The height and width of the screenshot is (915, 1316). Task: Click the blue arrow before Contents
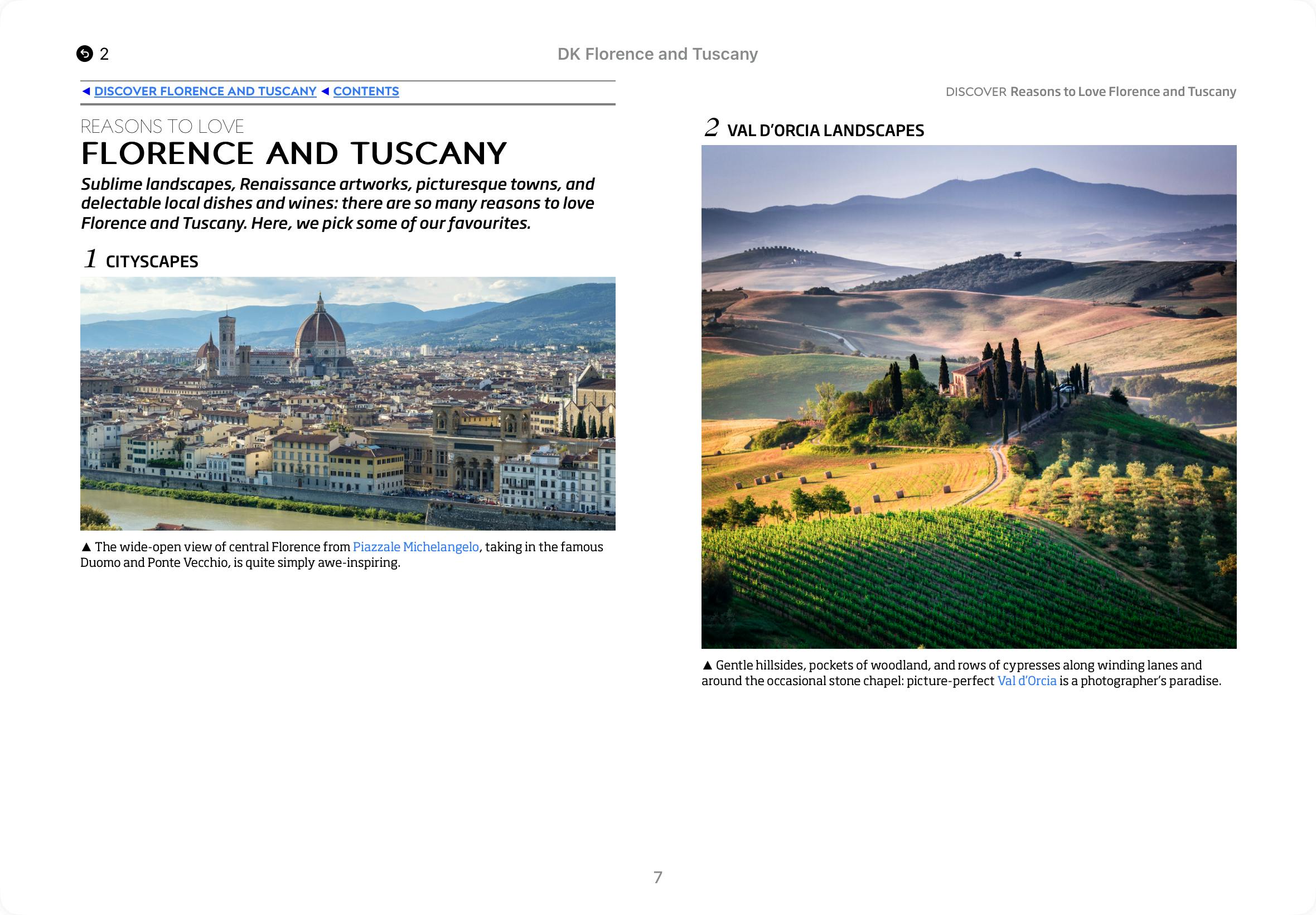pos(325,91)
